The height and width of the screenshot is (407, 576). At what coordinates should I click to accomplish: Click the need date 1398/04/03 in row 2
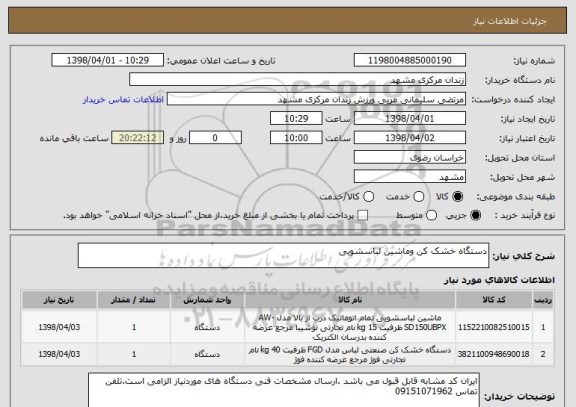(59, 354)
